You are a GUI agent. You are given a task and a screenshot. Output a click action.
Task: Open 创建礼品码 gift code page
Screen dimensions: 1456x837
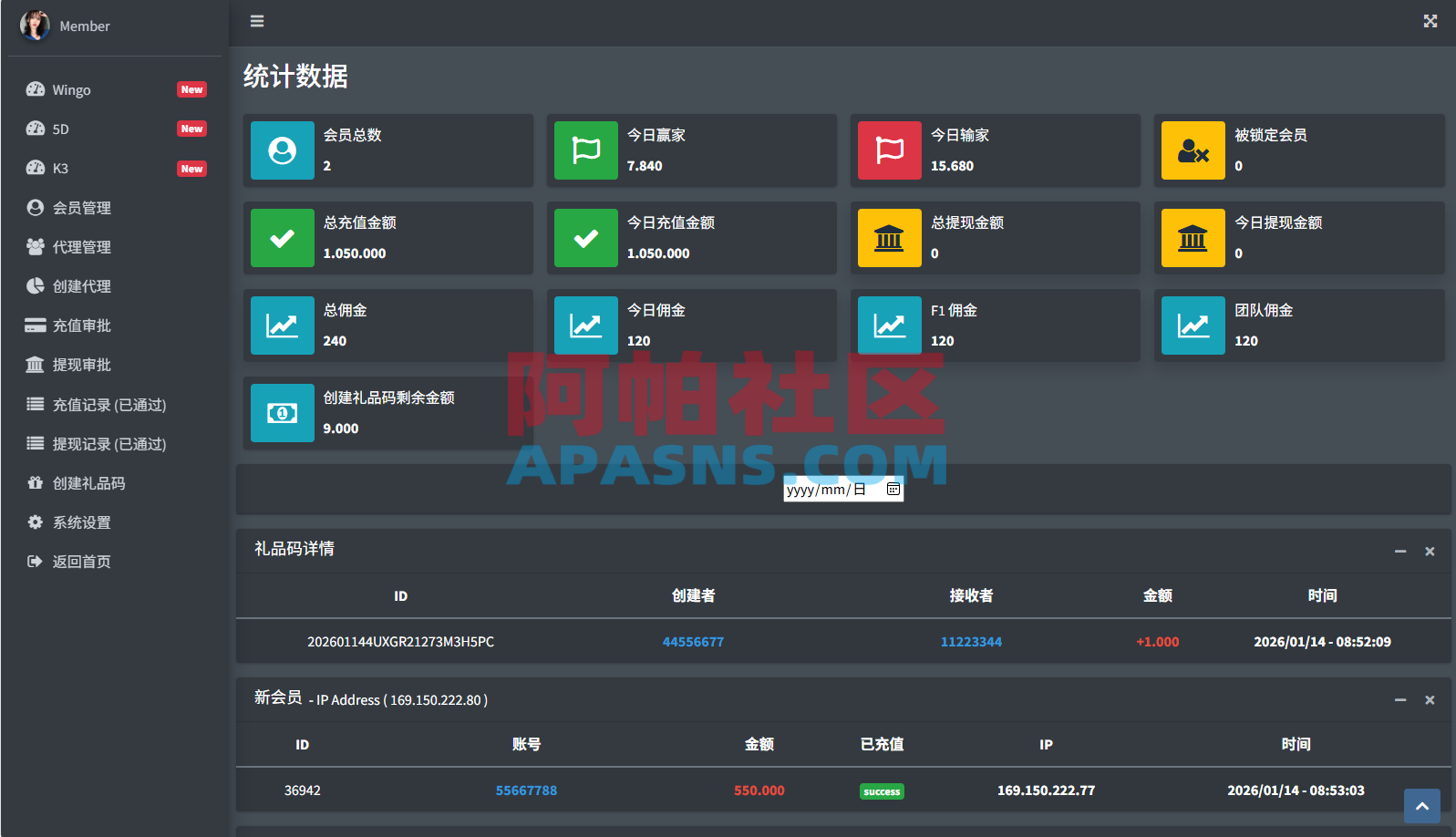point(115,483)
